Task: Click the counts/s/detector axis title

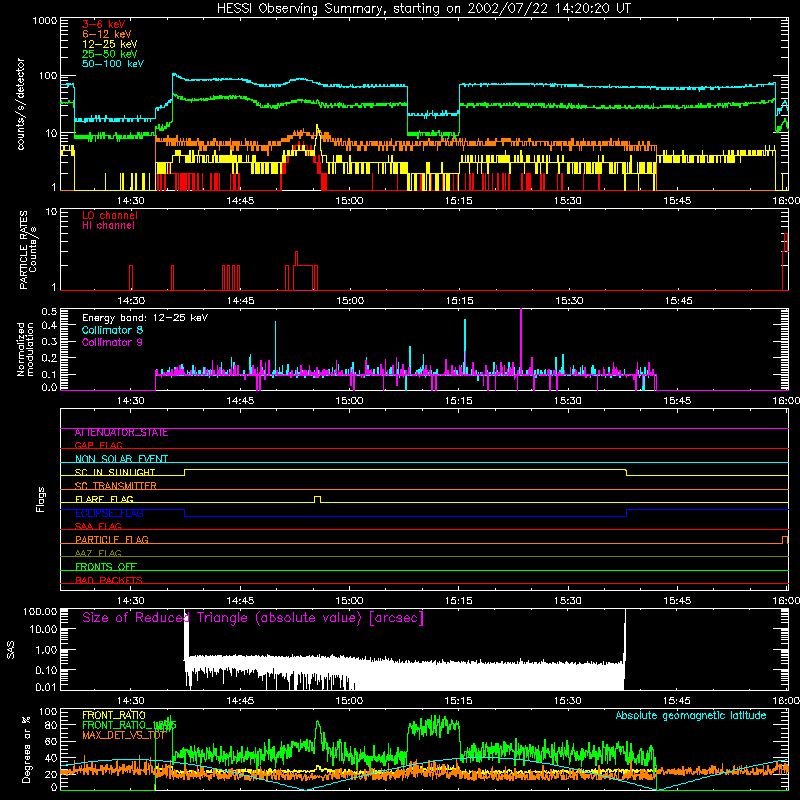Action: pyautogui.click(x=21, y=104)
